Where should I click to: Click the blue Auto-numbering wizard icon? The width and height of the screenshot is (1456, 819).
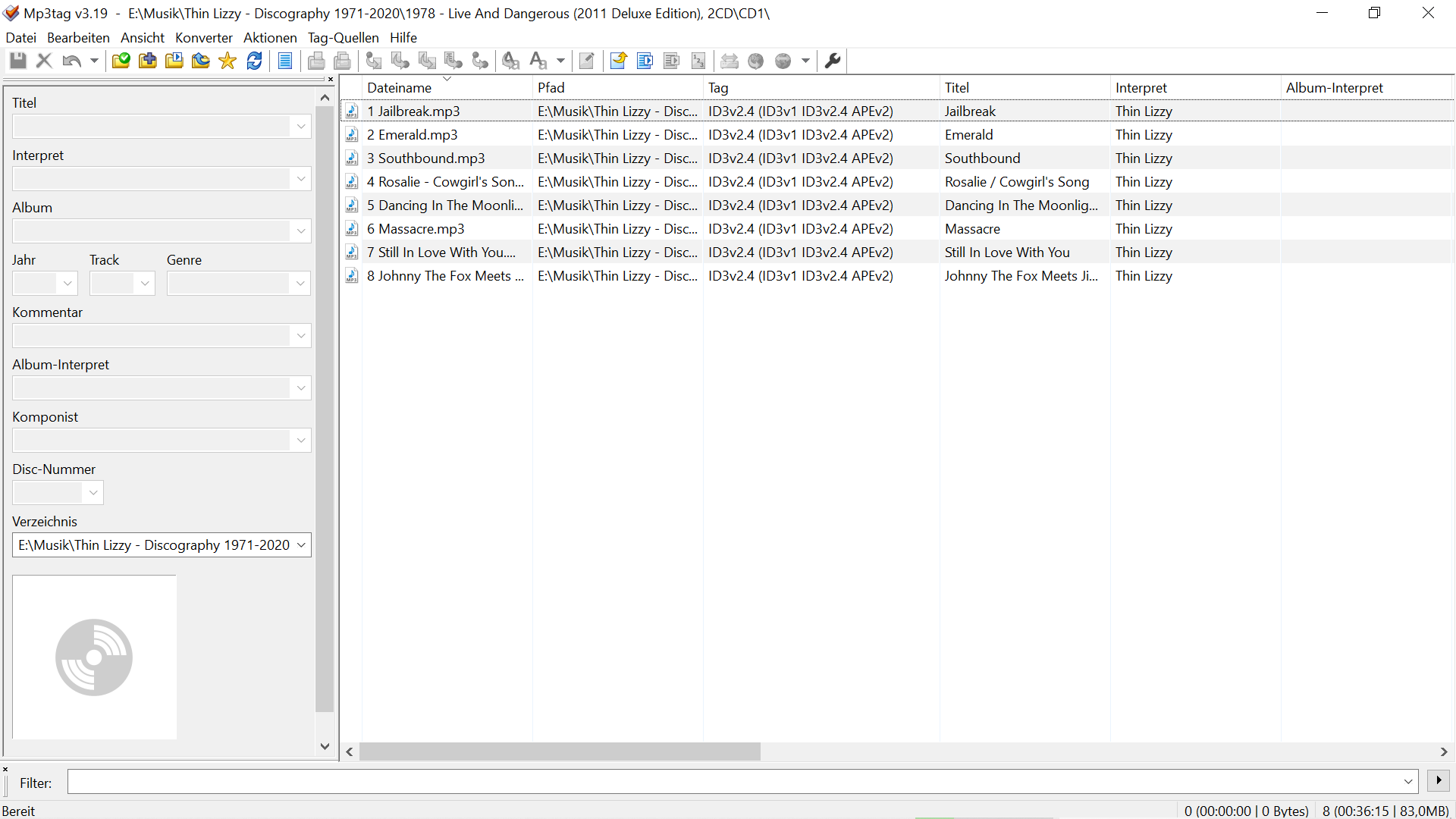pyautogui.click(x=645, y=61)
